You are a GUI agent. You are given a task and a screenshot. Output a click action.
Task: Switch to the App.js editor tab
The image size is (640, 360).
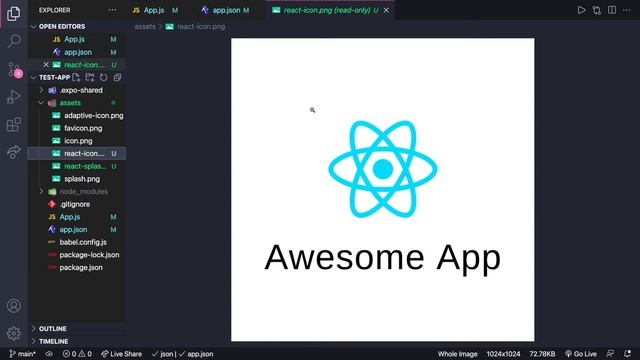point(155,10)
